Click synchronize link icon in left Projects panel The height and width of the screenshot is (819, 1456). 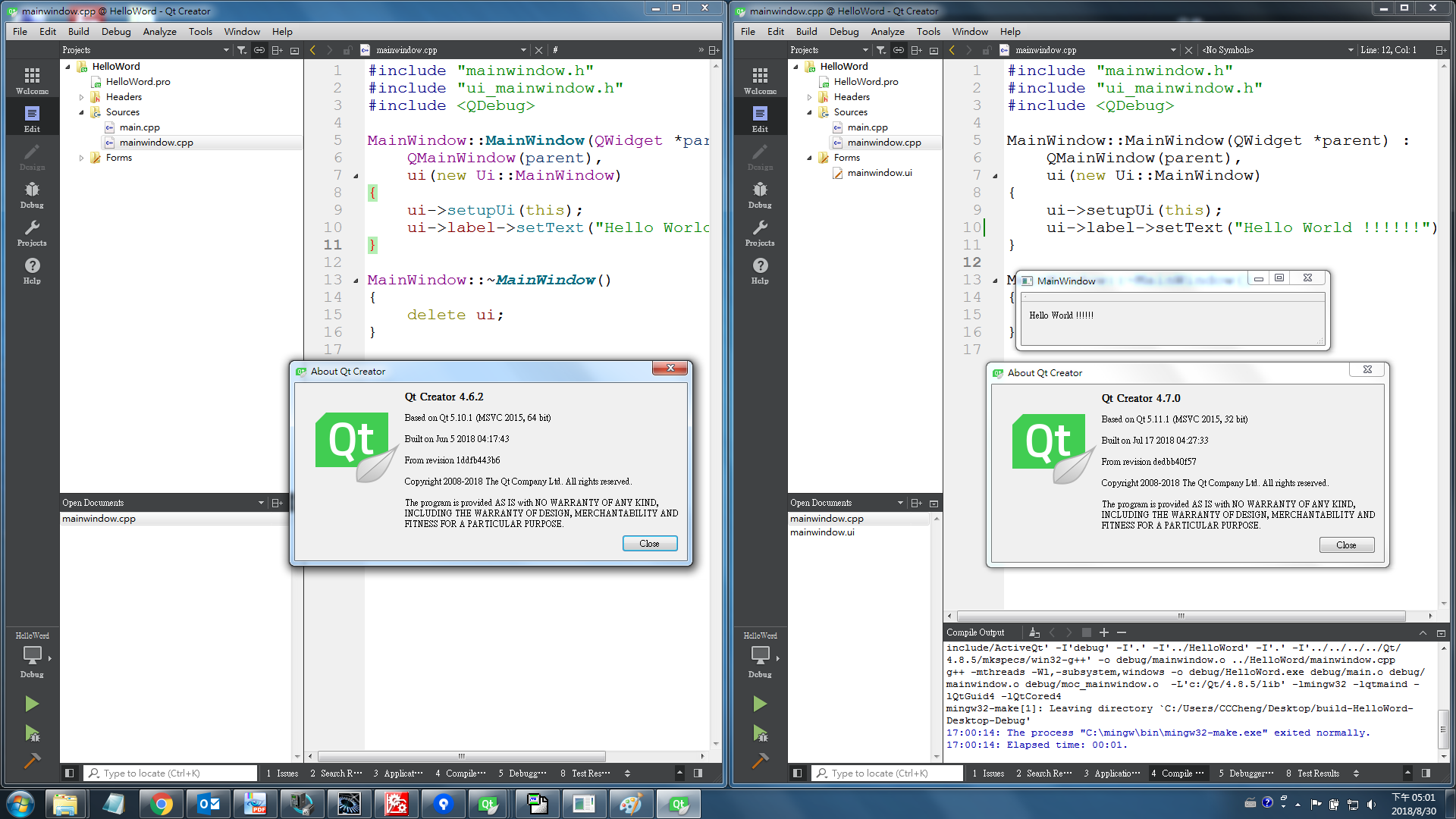(x=259, y=50)
